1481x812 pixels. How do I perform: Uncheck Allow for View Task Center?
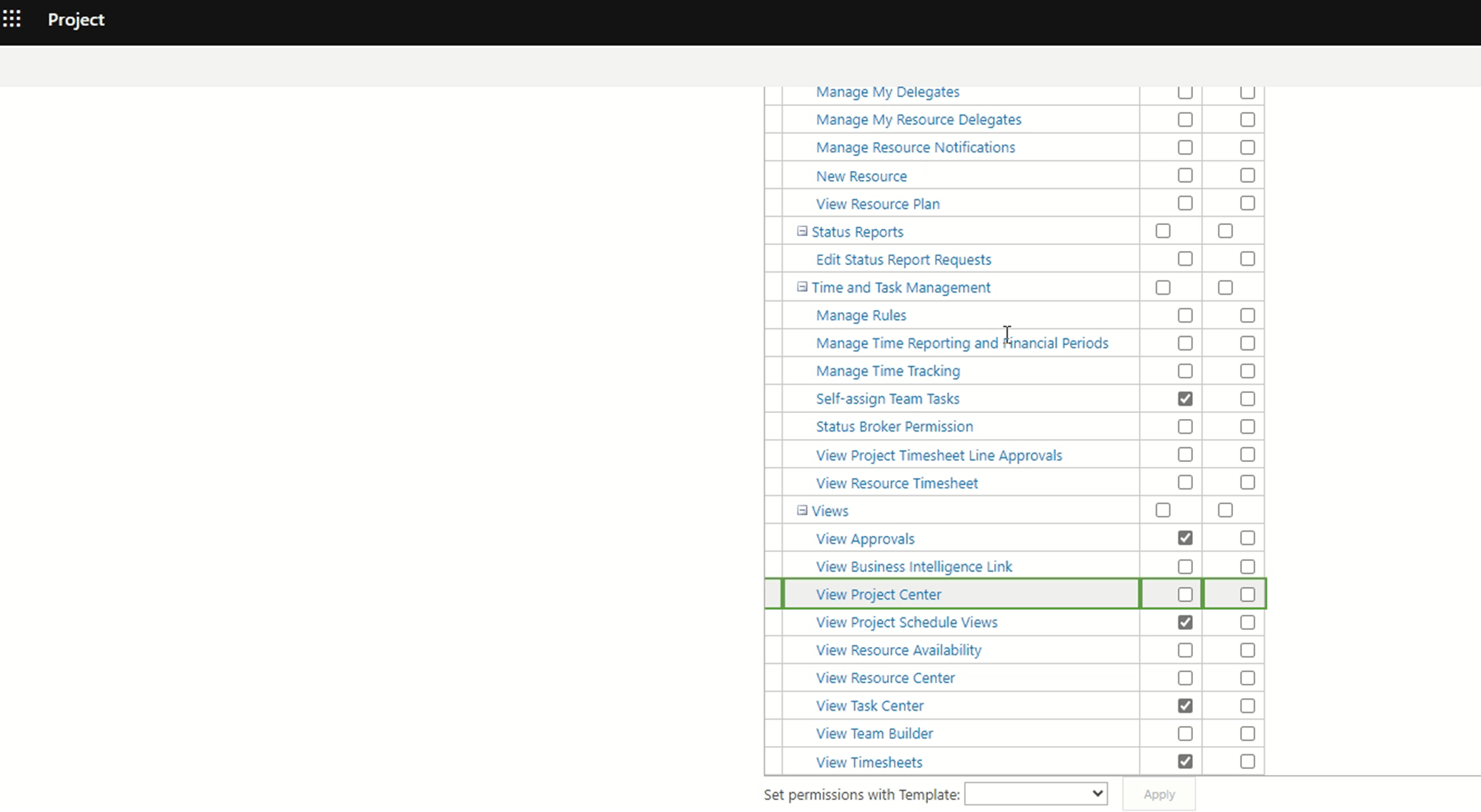(x=1185, y=705)
